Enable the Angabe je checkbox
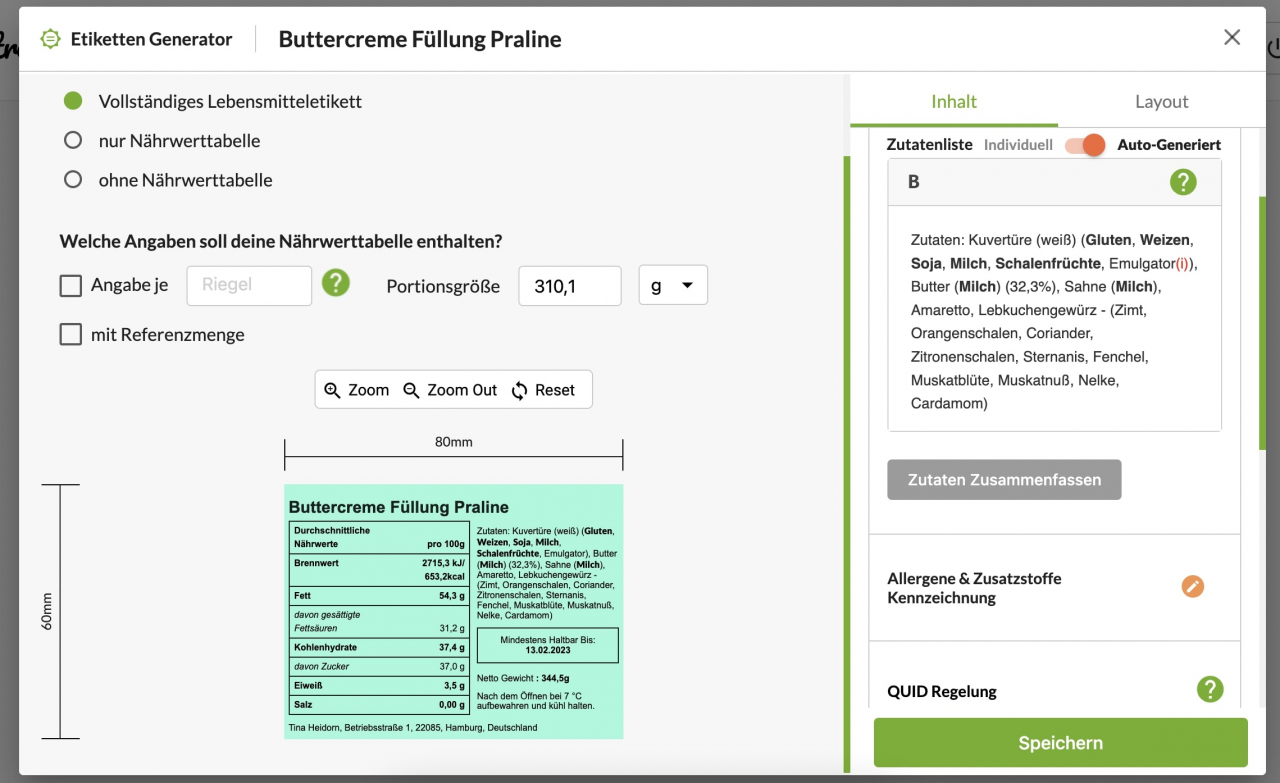The image size is (1280, 783). tap(70, 285)
